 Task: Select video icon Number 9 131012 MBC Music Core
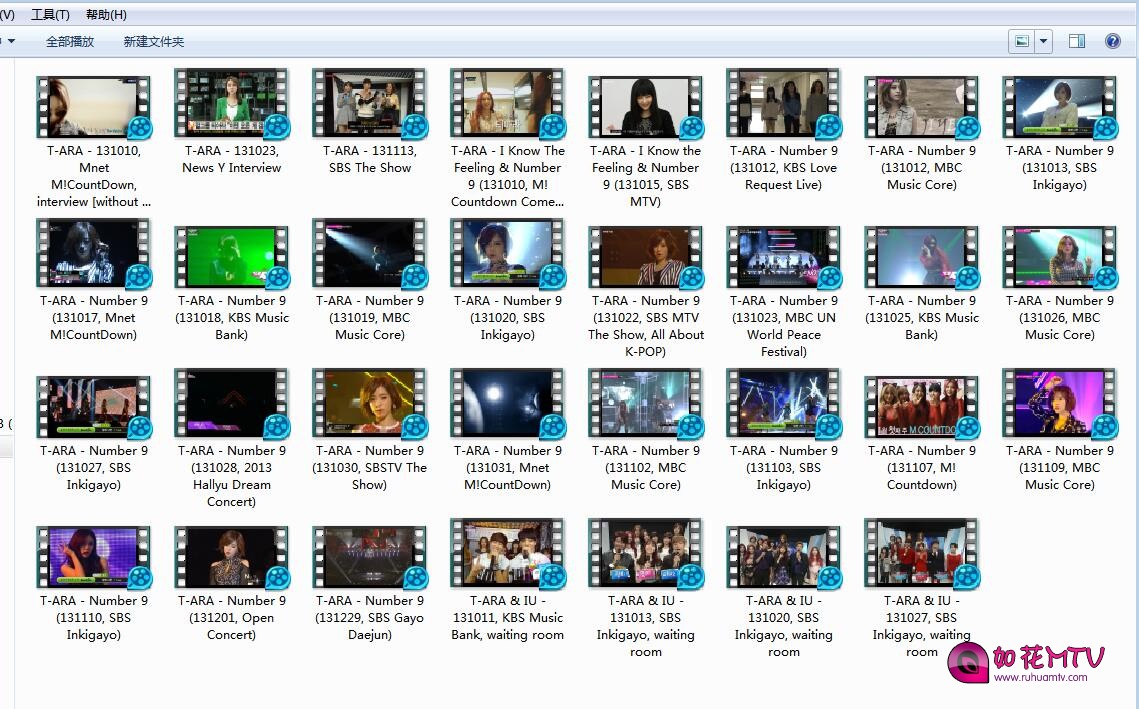point(922,107)
